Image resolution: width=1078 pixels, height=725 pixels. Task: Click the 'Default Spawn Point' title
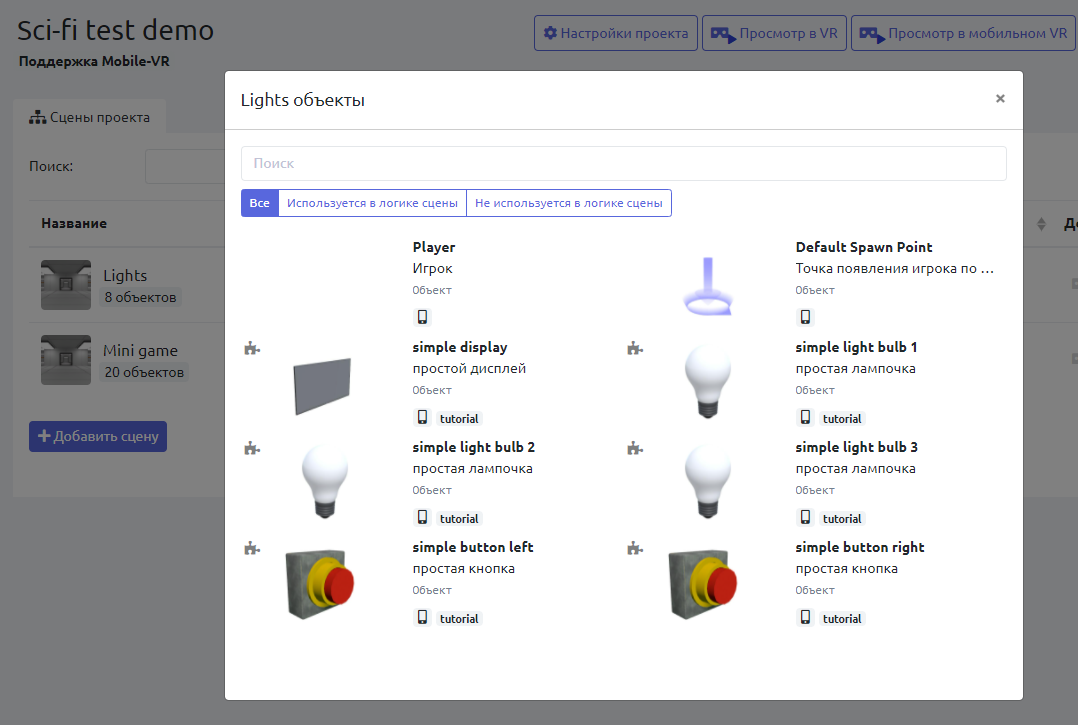(864, 247)
